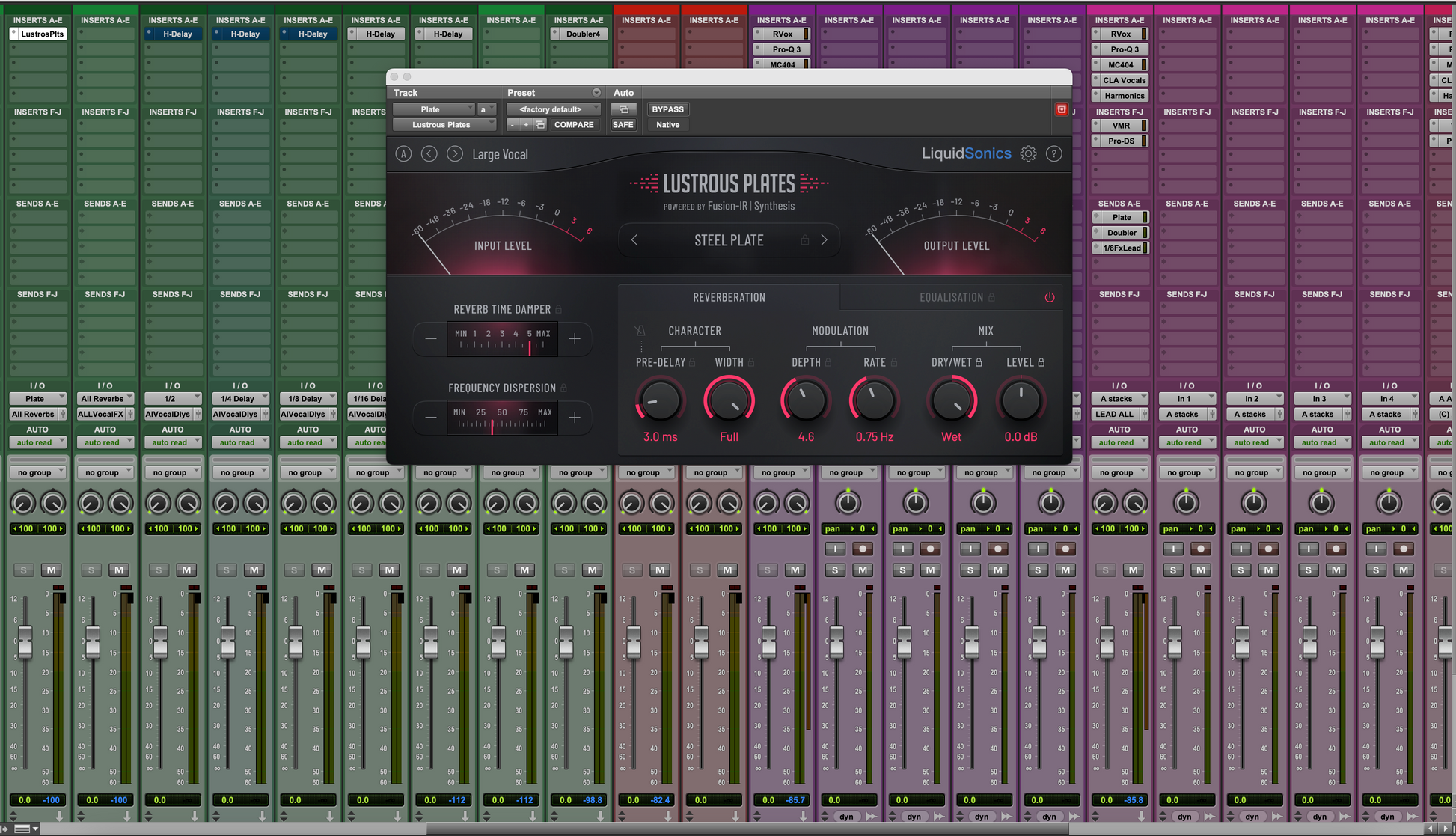This screenshot has width=1456, height=836.
Task: Click the LustrosPlts insert slot on first track
Action: 42,34
